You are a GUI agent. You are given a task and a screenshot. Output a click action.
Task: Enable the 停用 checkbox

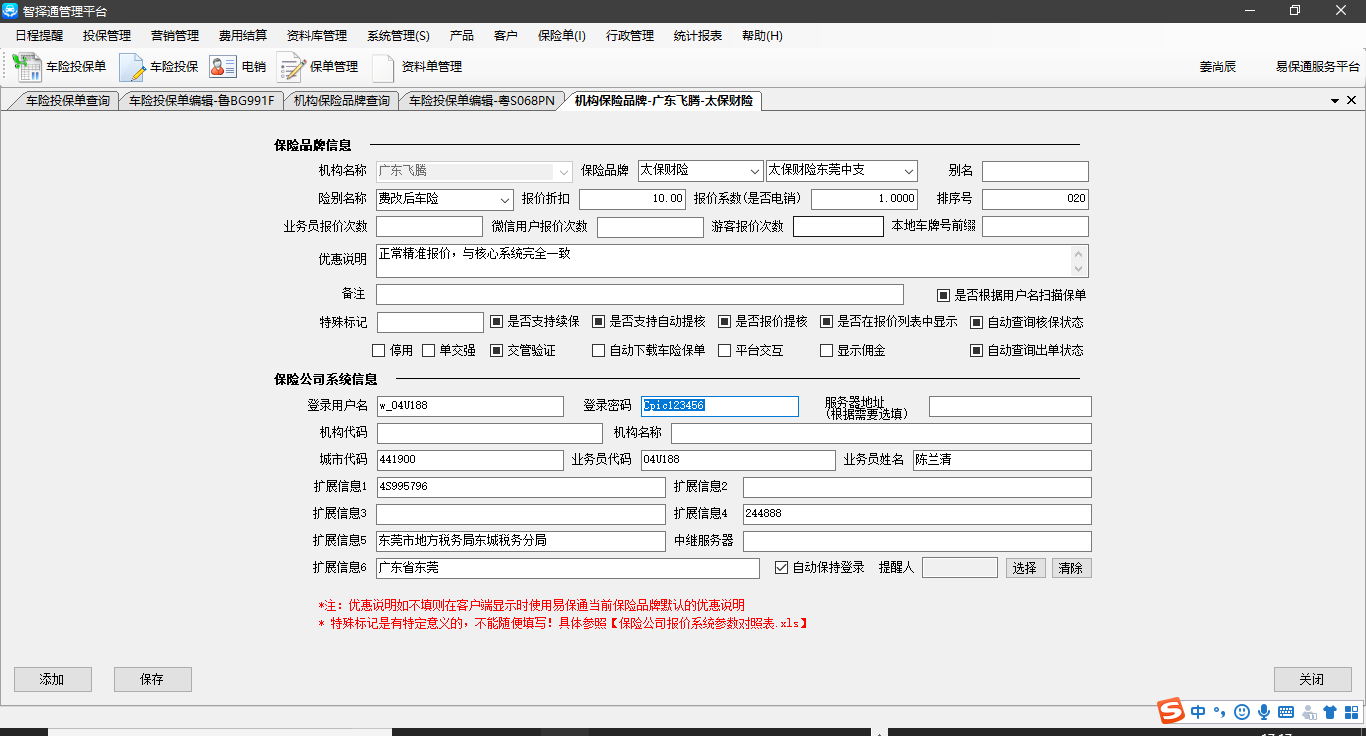pos(379,351)
